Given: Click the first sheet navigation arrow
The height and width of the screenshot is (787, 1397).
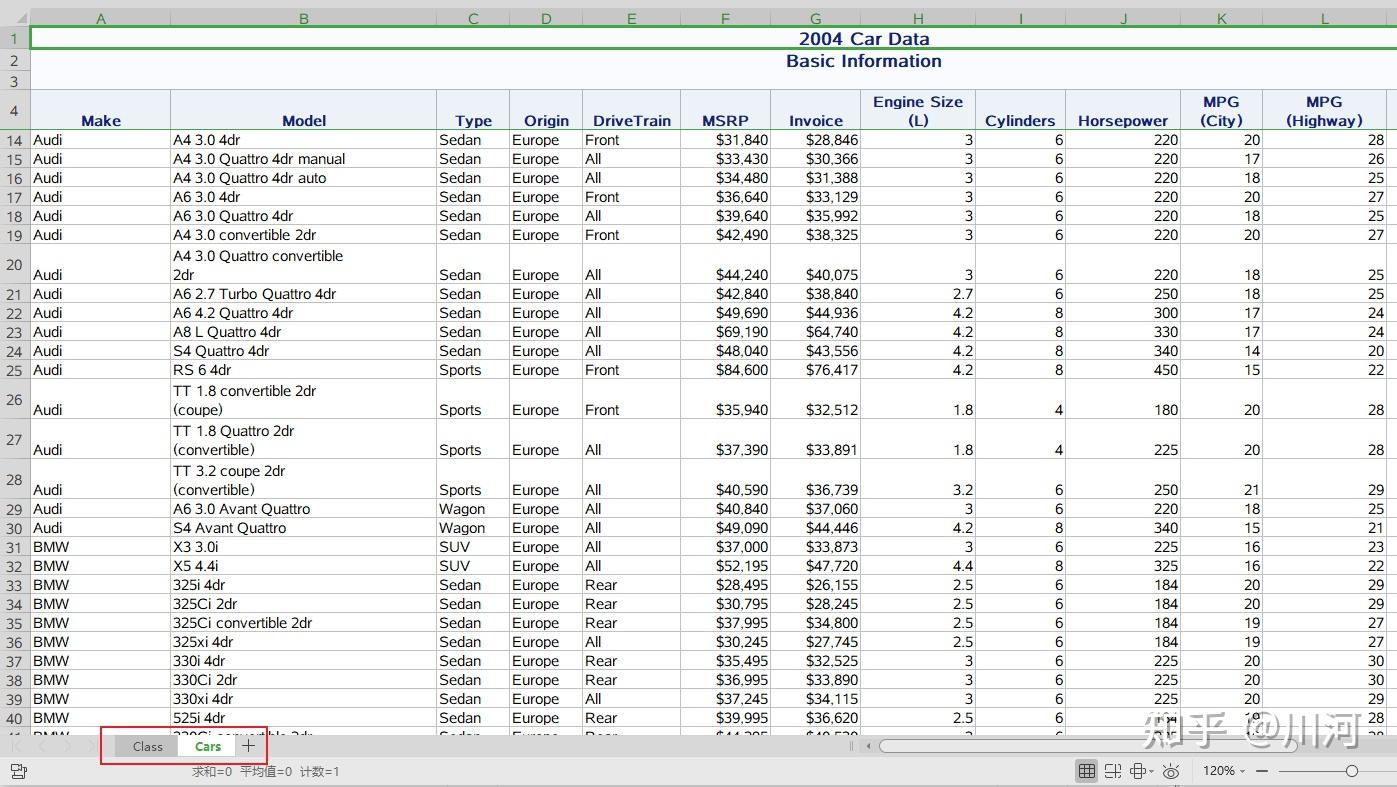Looking at the screenshot, I should (16, 746).
